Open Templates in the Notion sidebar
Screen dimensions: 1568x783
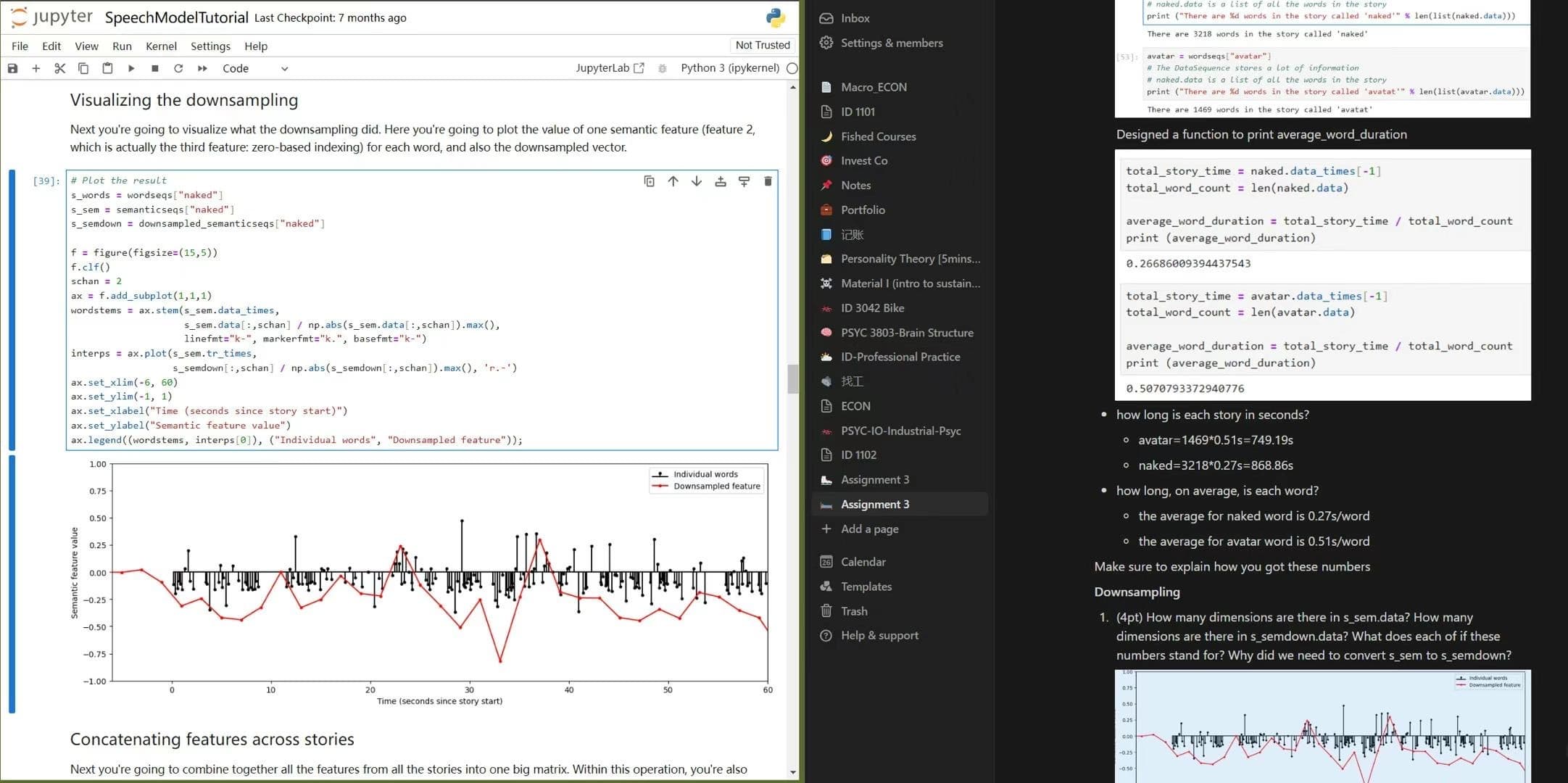(x=866, y=587)
